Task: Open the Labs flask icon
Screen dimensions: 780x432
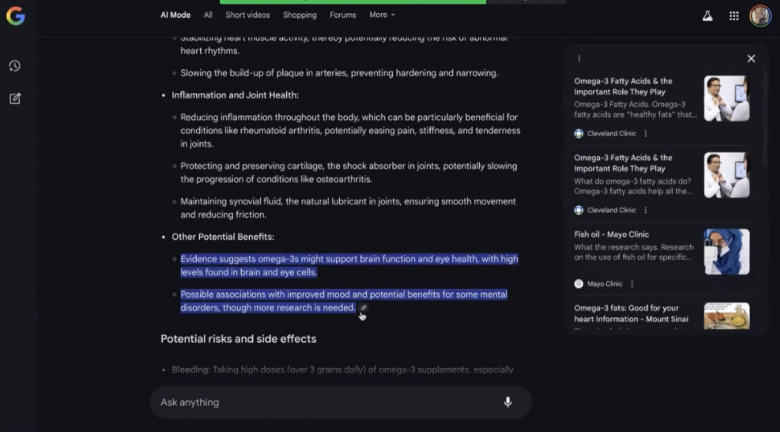Action: pos(707,16)
